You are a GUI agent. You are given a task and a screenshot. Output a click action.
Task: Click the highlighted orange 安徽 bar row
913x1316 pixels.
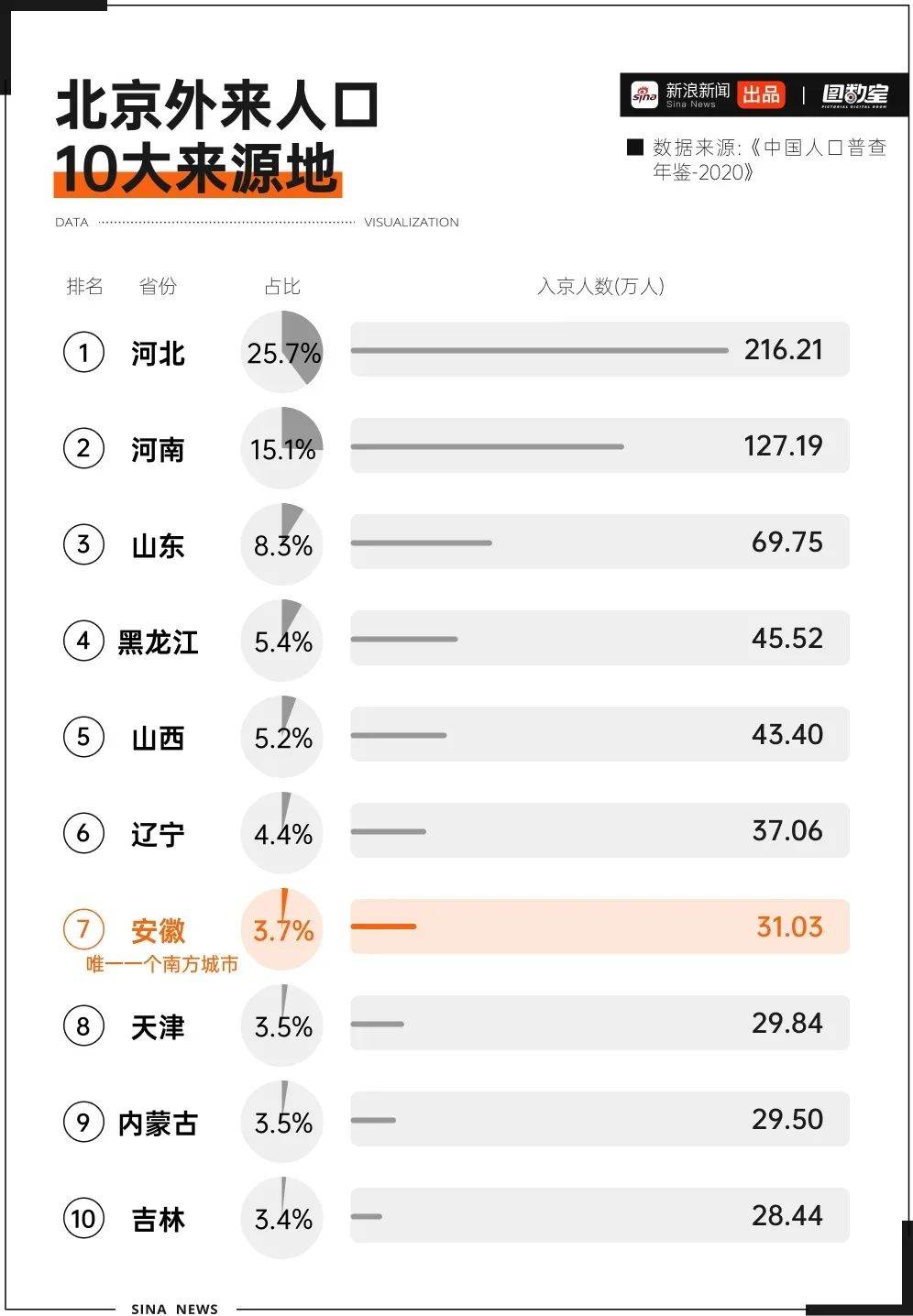(599, 927)
